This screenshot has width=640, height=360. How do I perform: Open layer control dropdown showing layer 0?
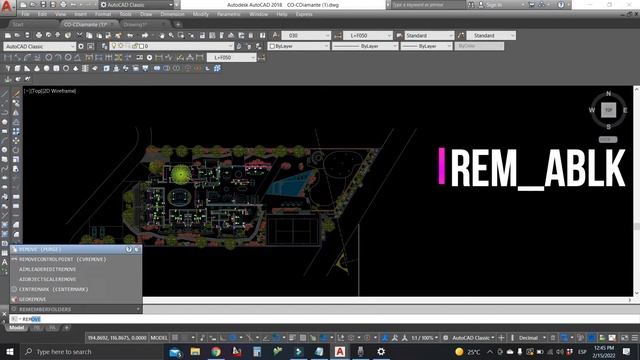pyautogui.click(x=171, y=47)
